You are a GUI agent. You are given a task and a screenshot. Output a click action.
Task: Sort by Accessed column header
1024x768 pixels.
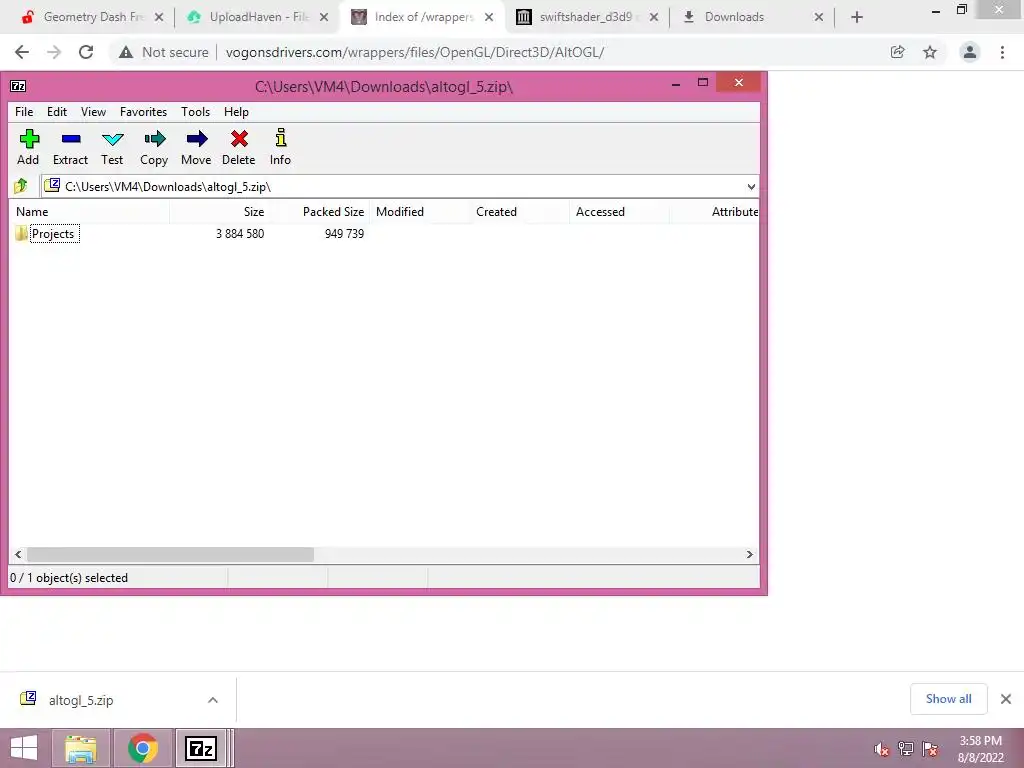click(618, 212)
